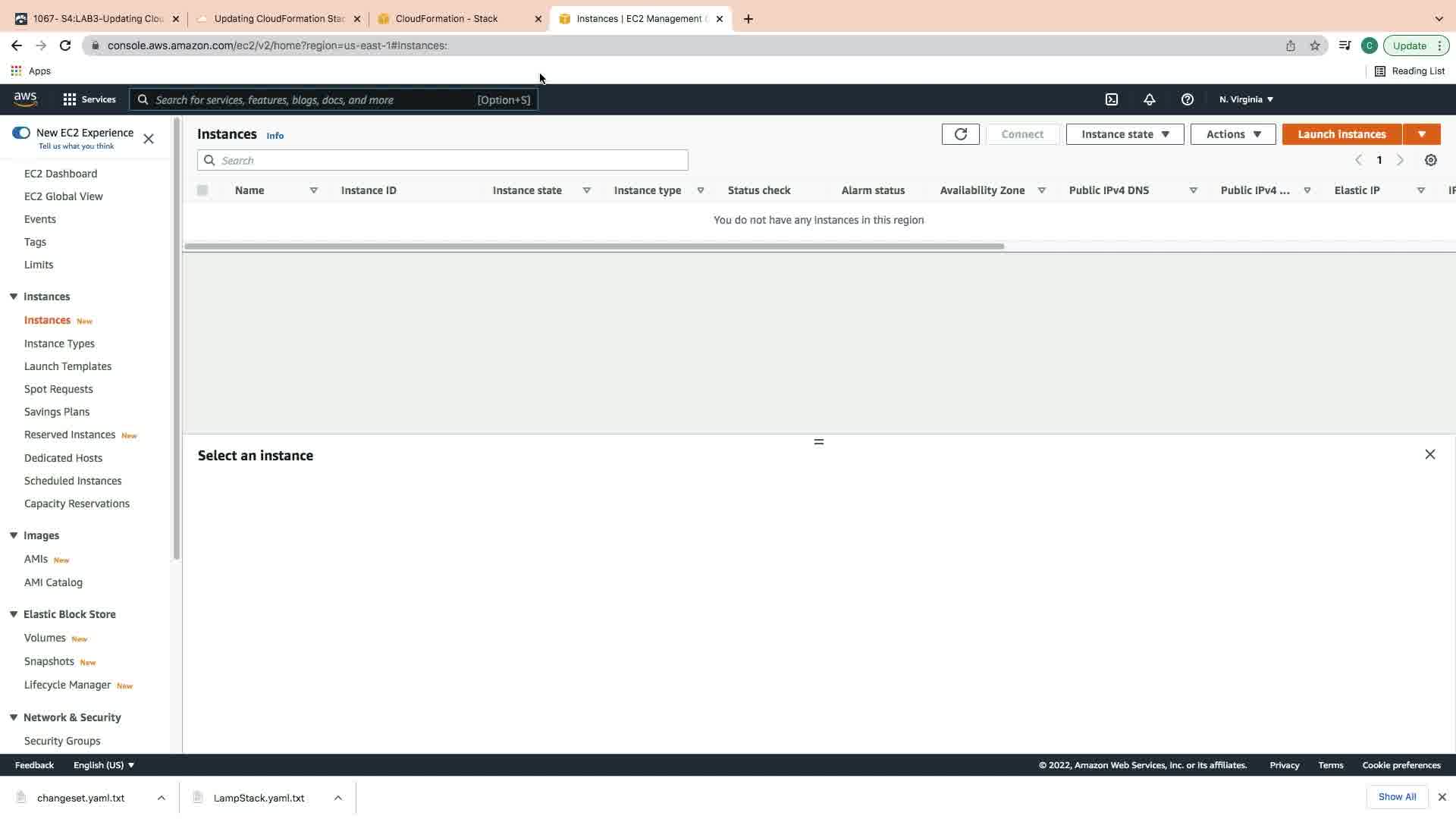Open Security Groups in the sidebar

pos(62,741)
